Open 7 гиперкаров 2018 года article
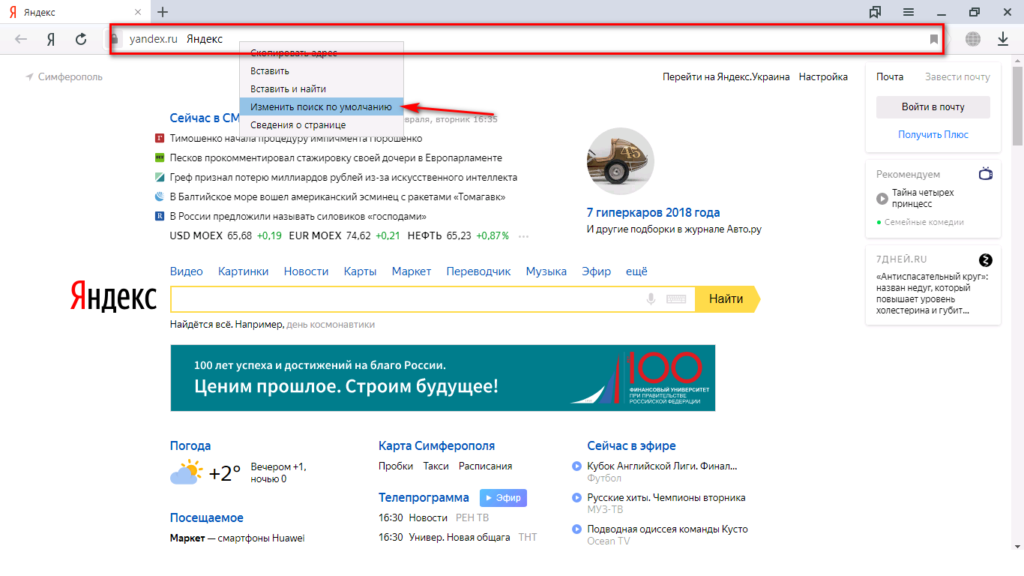 (653, 212)
